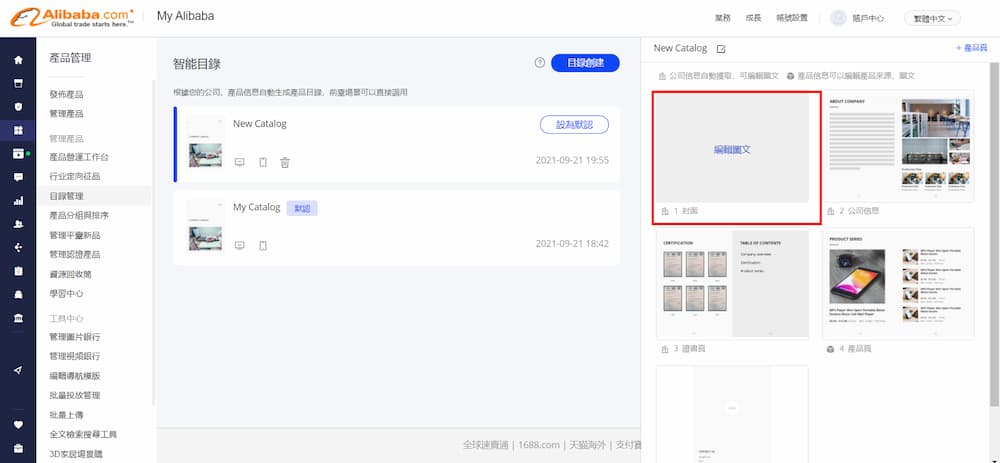Open the user avatar next to the user center label
Viewport: 1000px width, 463px height.
[x=838, y=18]
